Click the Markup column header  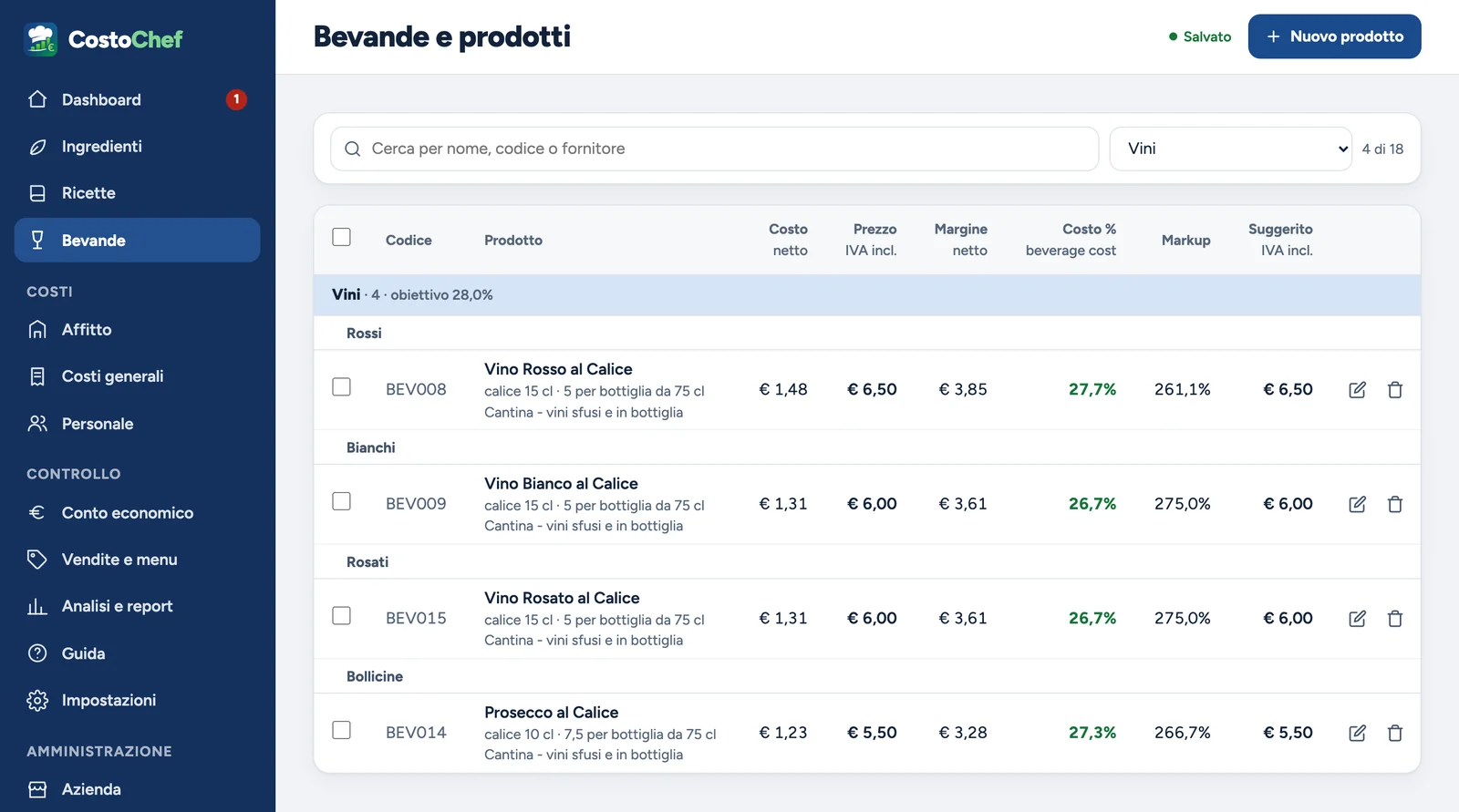tap(1185, 241)
